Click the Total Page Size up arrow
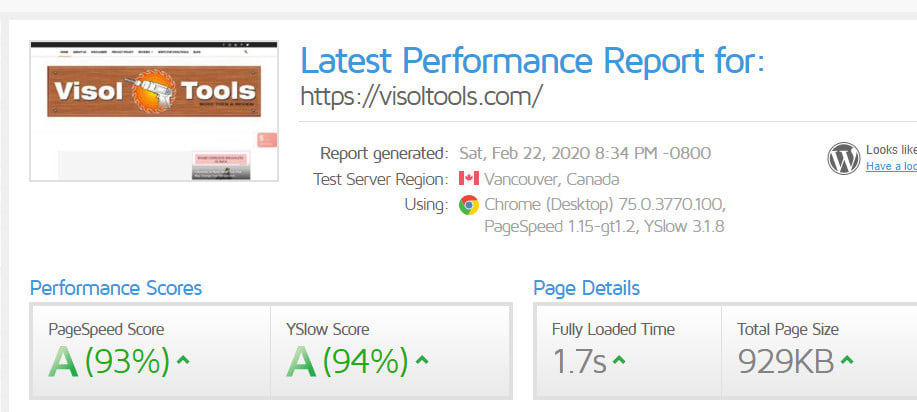This screenshot has width=917, height=412. click(x=846, y=361)
